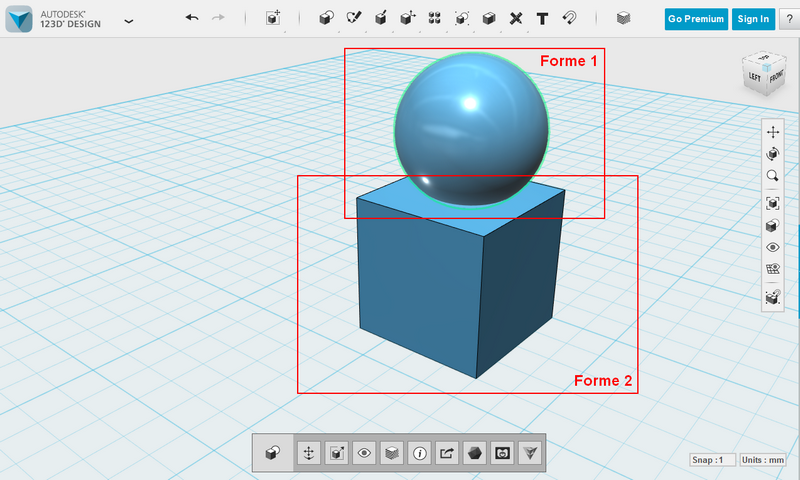Export selection using the arrow icon
800x480 pixels.
click(x=447, y=453)
